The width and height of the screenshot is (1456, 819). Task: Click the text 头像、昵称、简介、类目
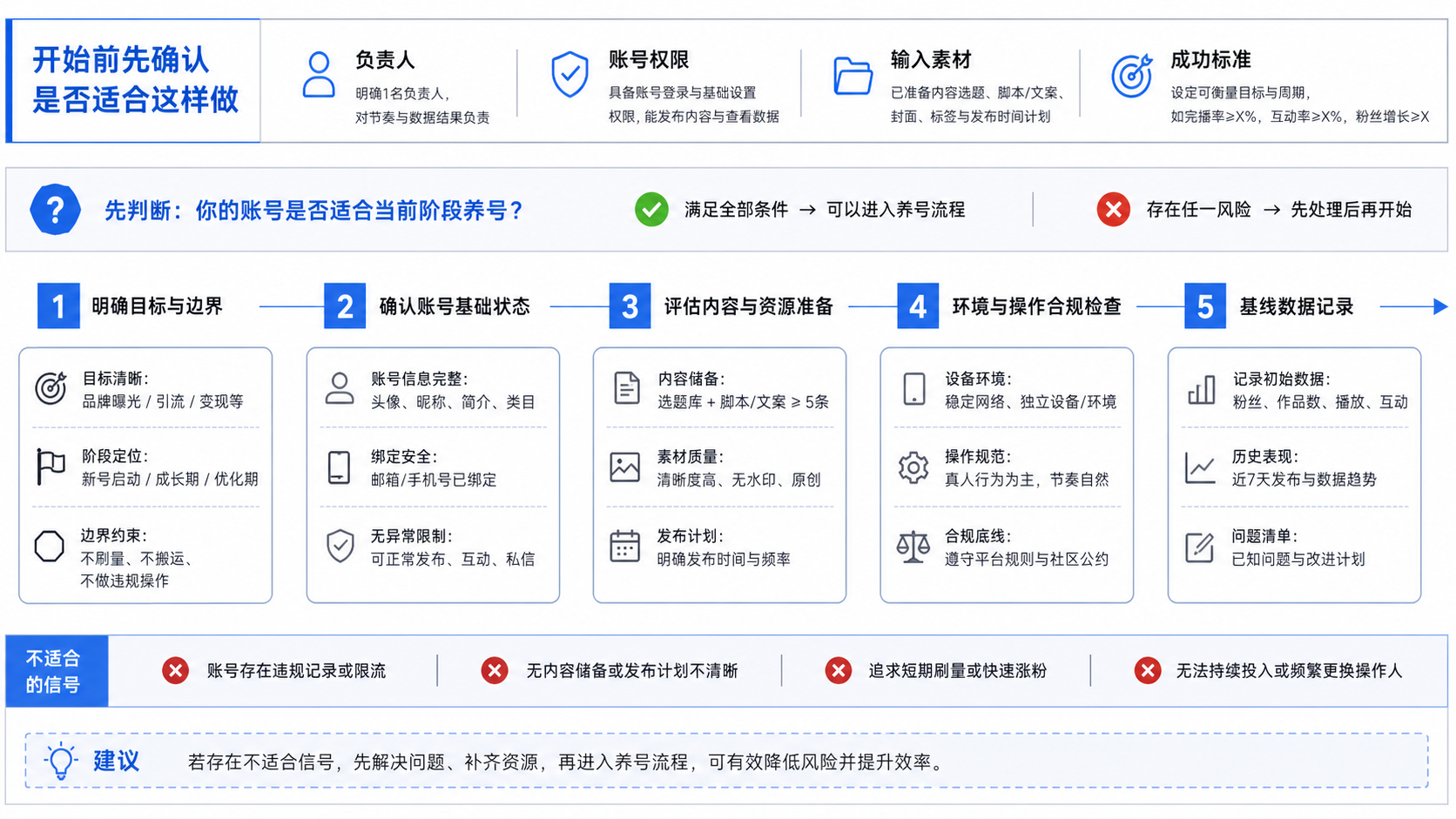point(453,402)
